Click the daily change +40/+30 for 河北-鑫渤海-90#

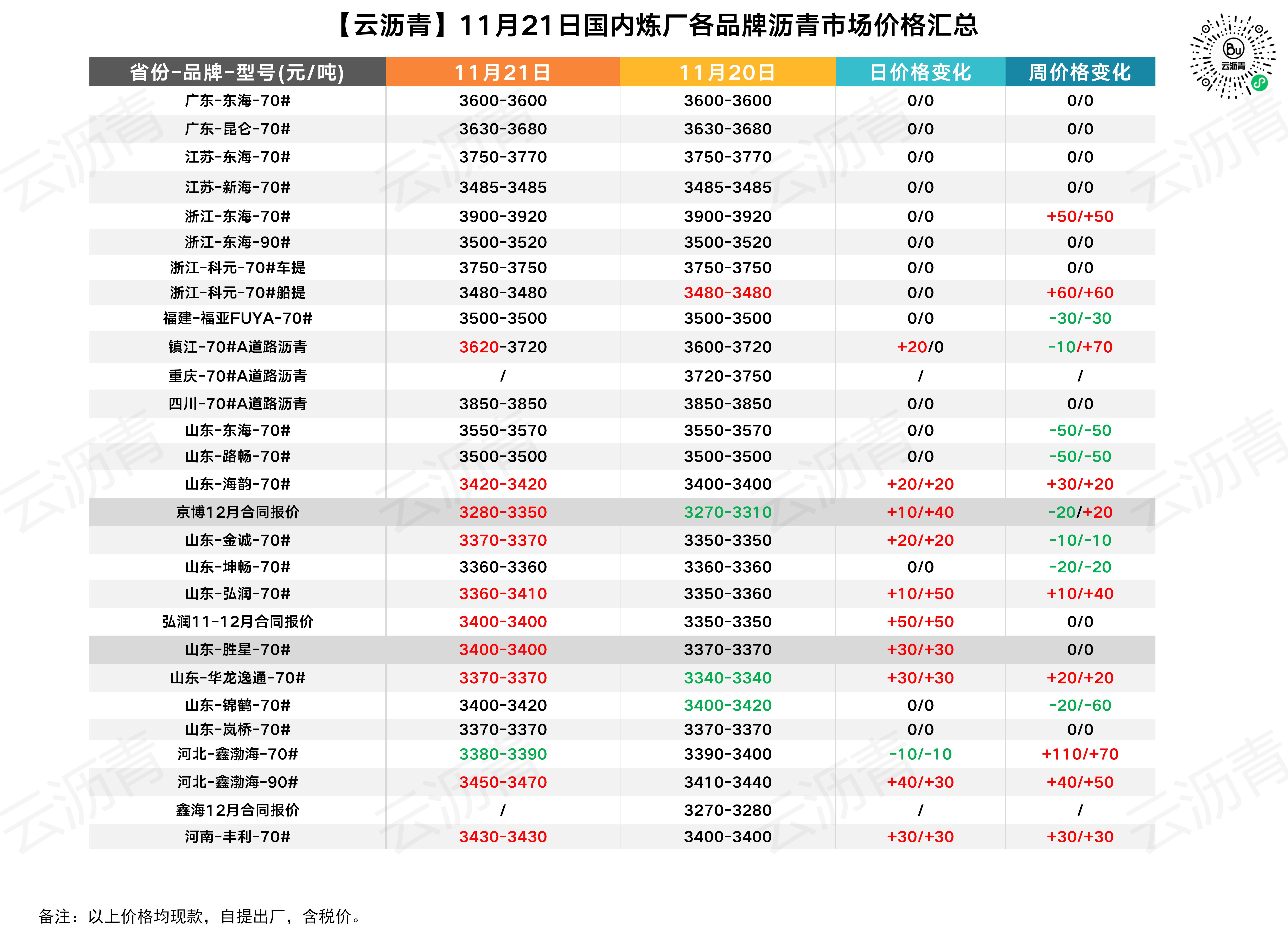(x=920, y=782)
